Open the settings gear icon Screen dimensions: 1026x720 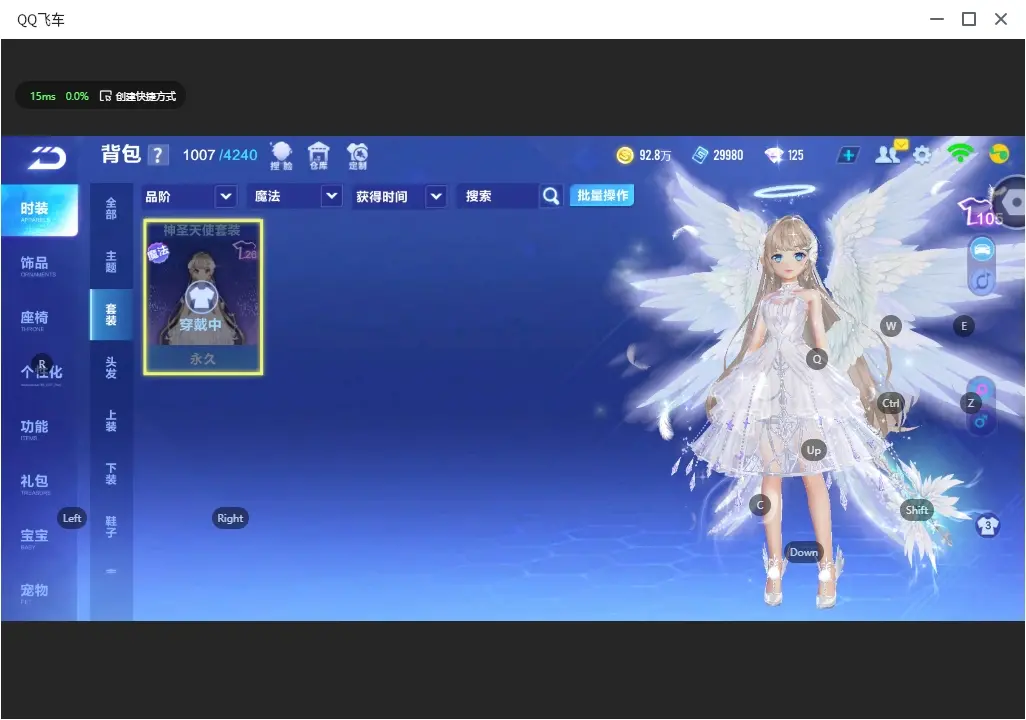click(x=921, y=155)
